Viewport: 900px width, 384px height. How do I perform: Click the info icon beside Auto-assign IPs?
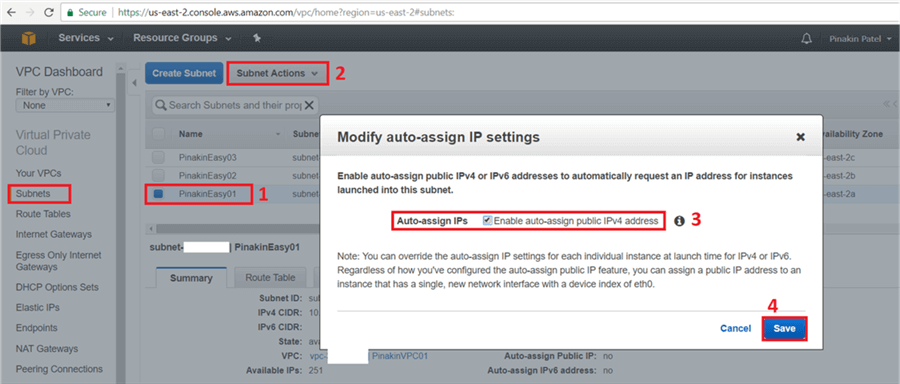point(679,221)
